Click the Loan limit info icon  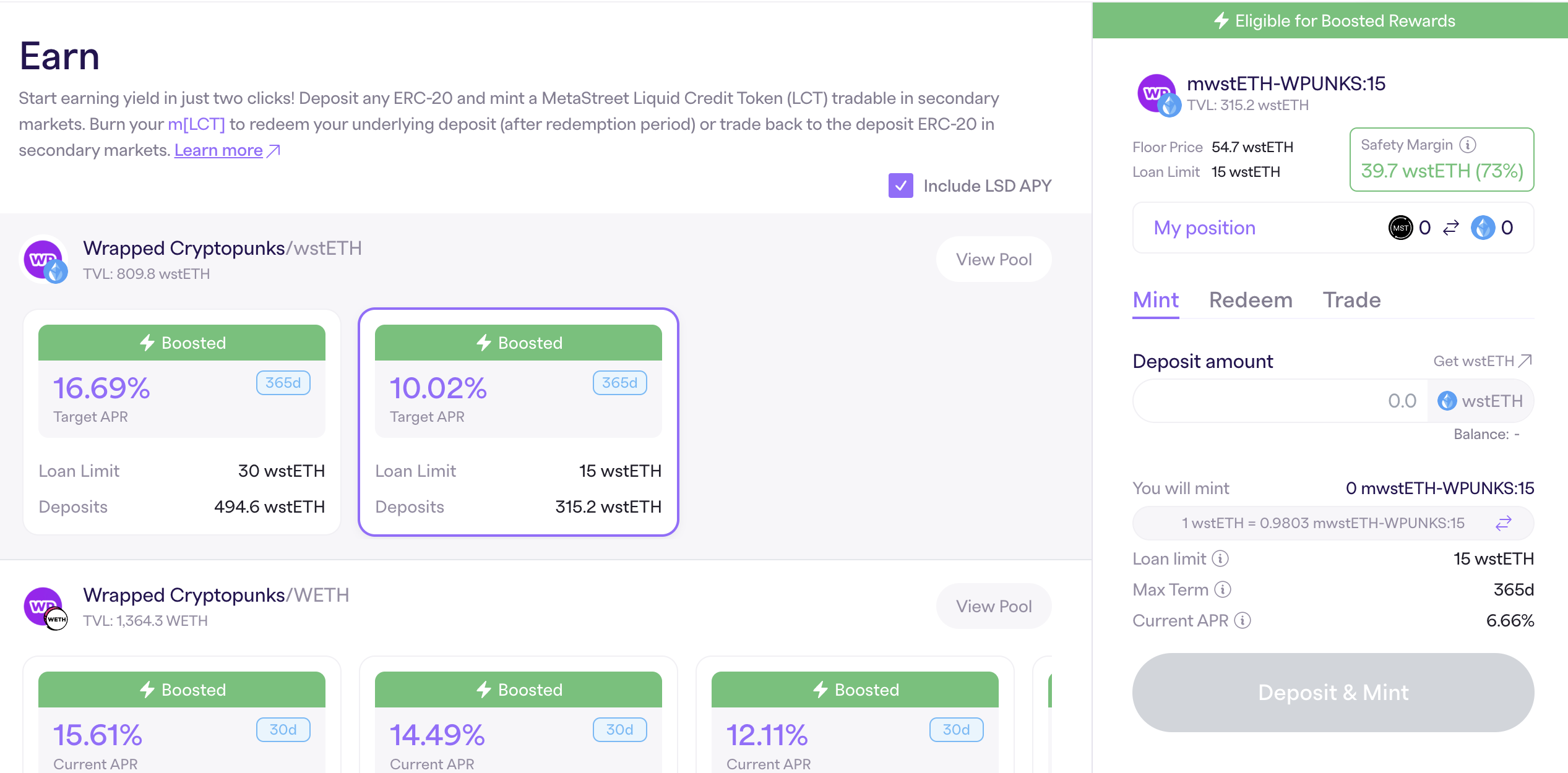point(1220,559)
